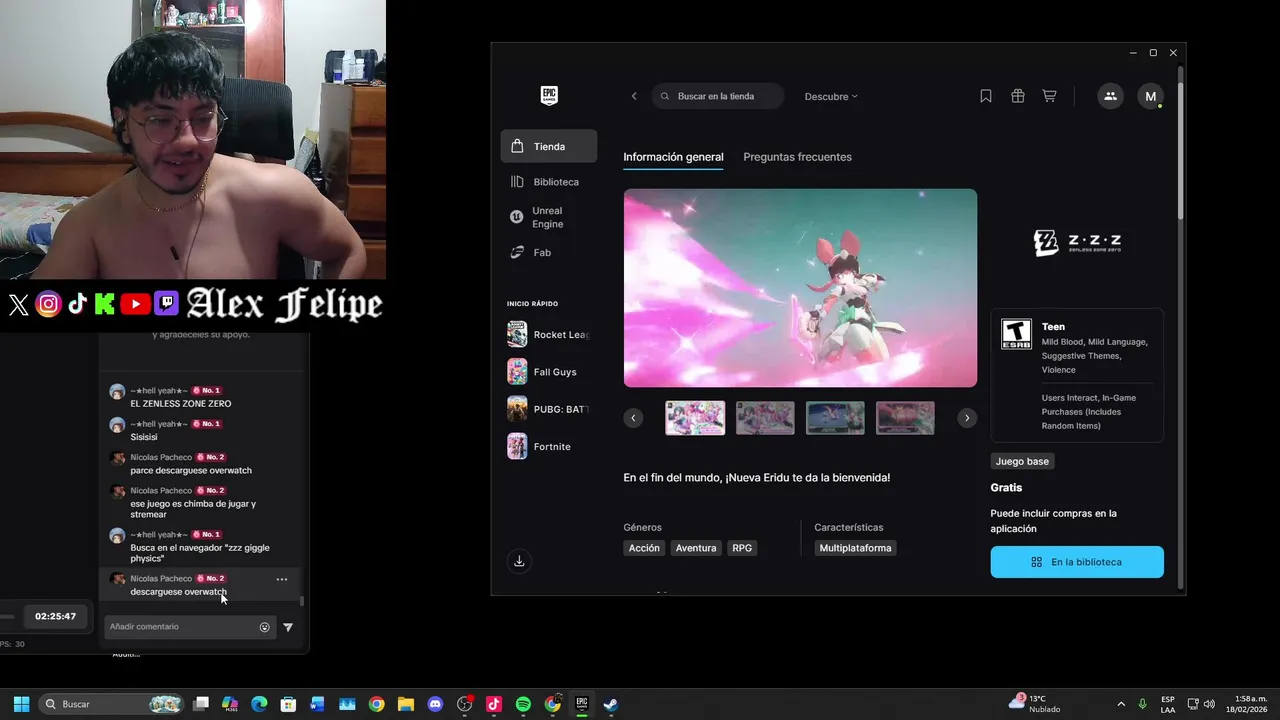Open OBS Studio from the taskbar
This screenshot has height=720, width=1280.
[464, 704]
